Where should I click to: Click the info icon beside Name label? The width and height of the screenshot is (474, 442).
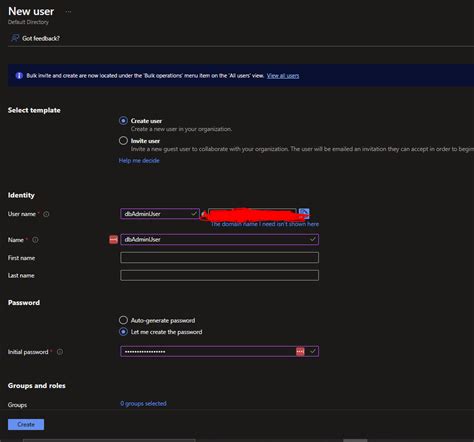click(35, 240)
